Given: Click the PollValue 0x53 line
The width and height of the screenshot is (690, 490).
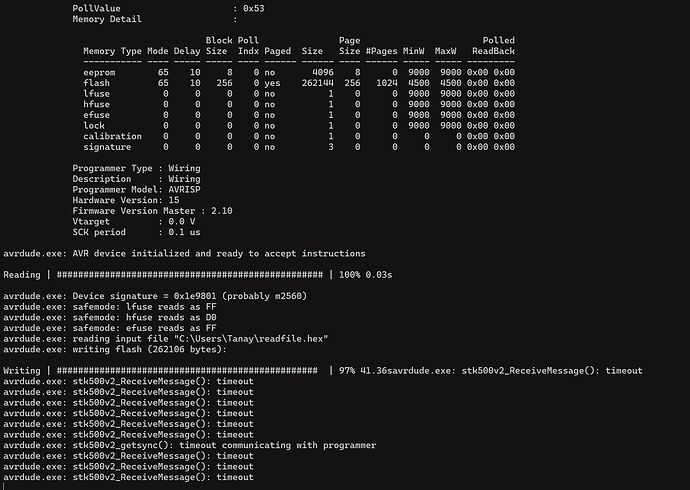Looking at the screenshot, I should (168, 8).
